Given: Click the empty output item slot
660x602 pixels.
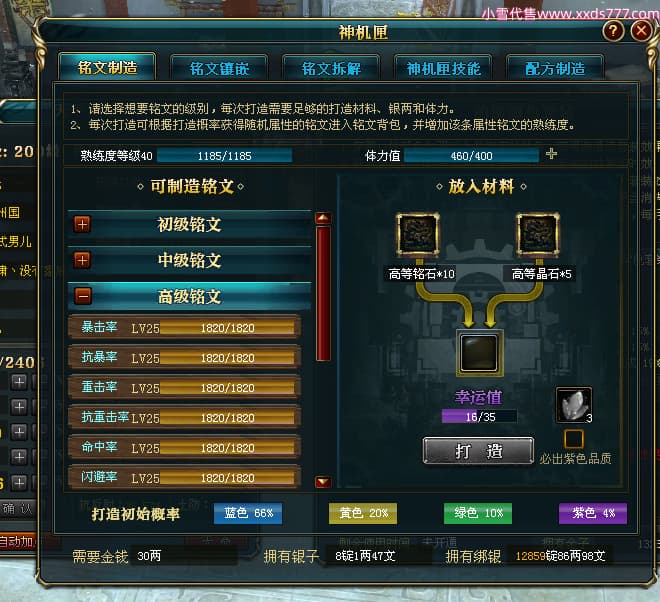Looking at the screenshot, I should (479, 353).
